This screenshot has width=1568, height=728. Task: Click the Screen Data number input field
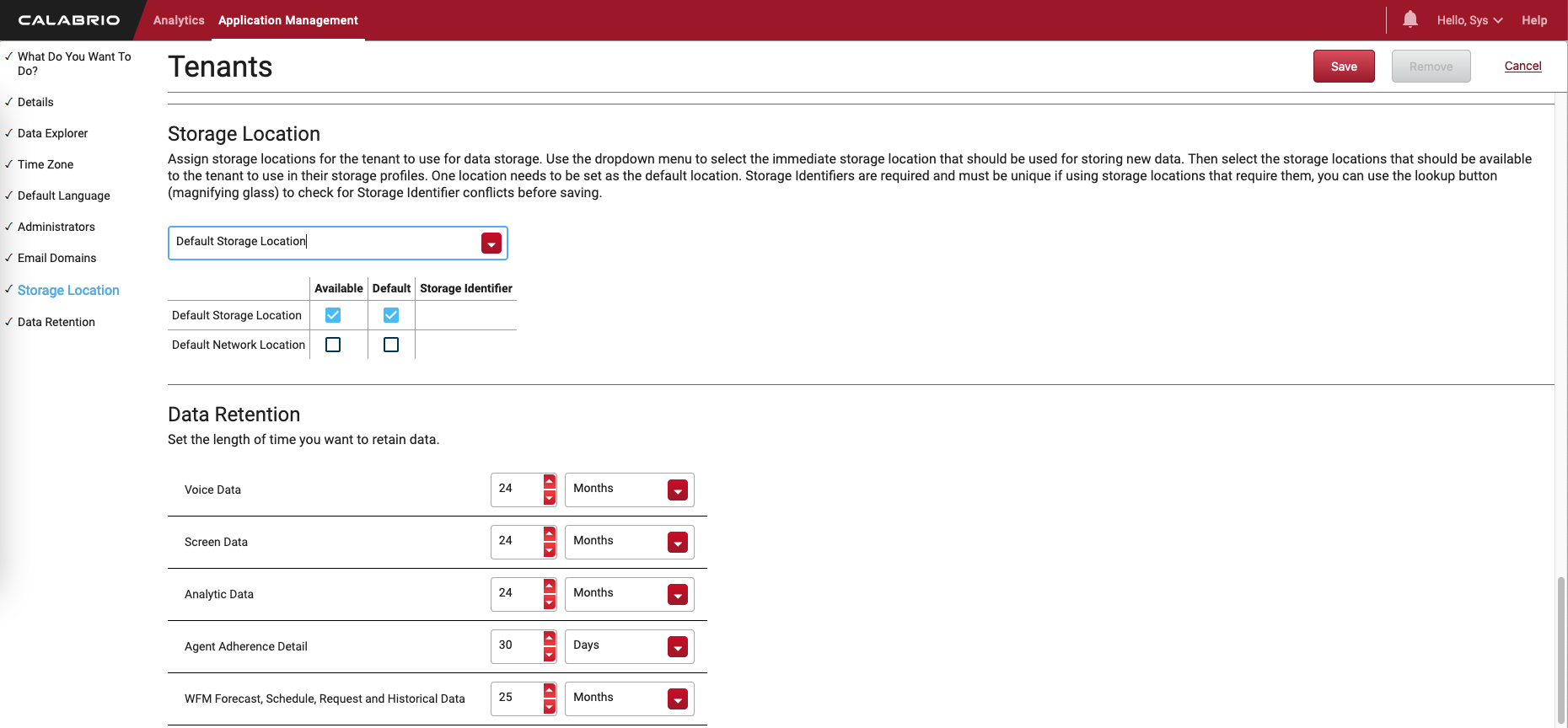tap(516, 542)
